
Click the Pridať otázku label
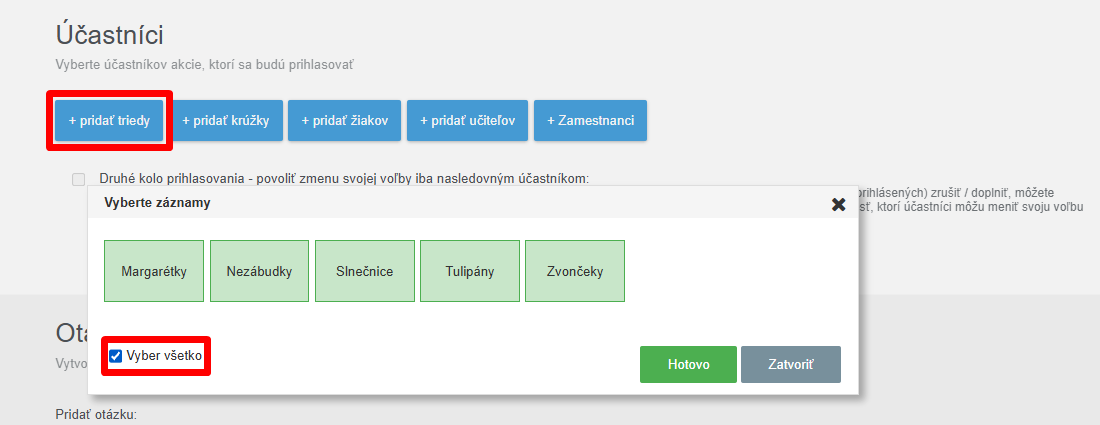click(x=95, y=415)
